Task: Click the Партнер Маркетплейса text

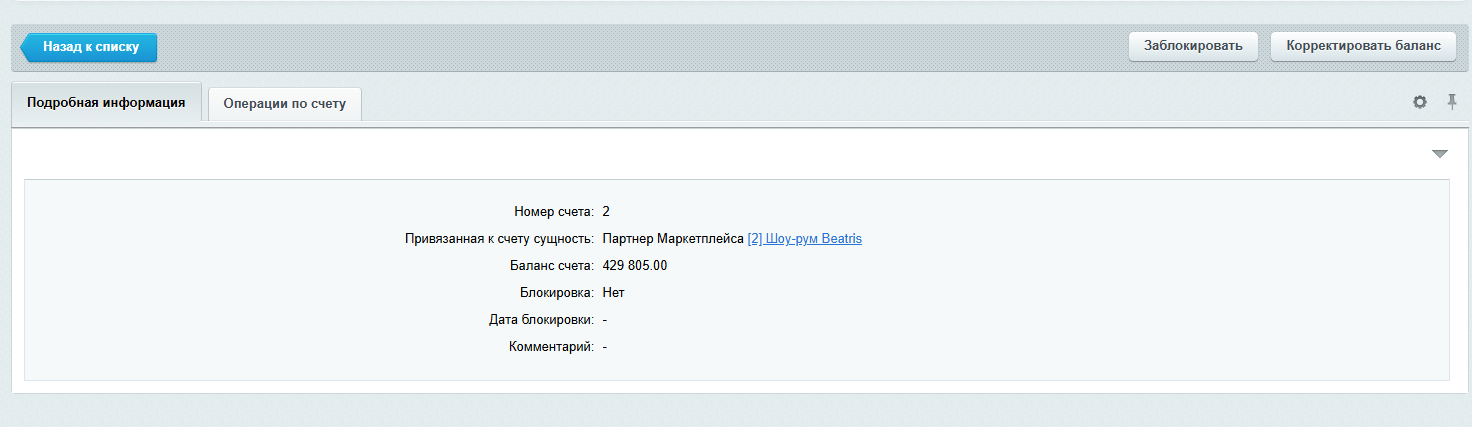Action: point(673,239)
